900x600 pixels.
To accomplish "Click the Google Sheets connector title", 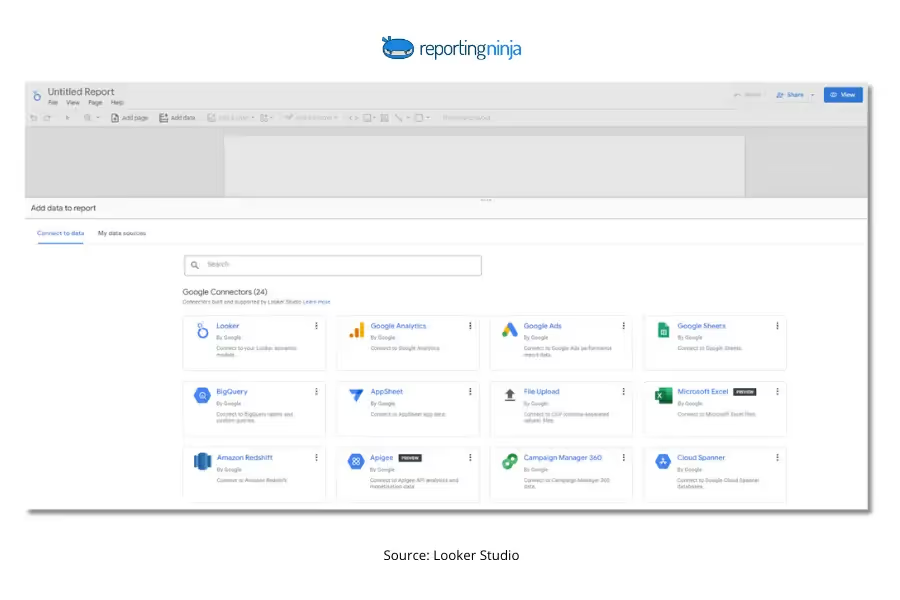I will [x=701, y=326].
